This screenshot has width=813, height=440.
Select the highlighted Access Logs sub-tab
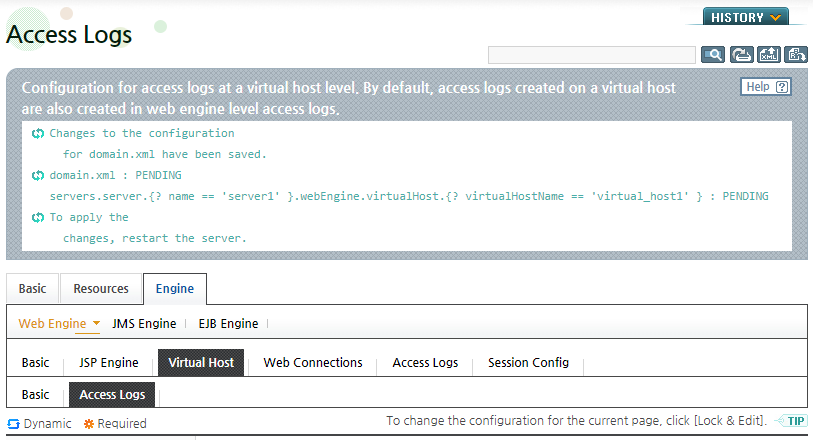click(x=112, y=394)
